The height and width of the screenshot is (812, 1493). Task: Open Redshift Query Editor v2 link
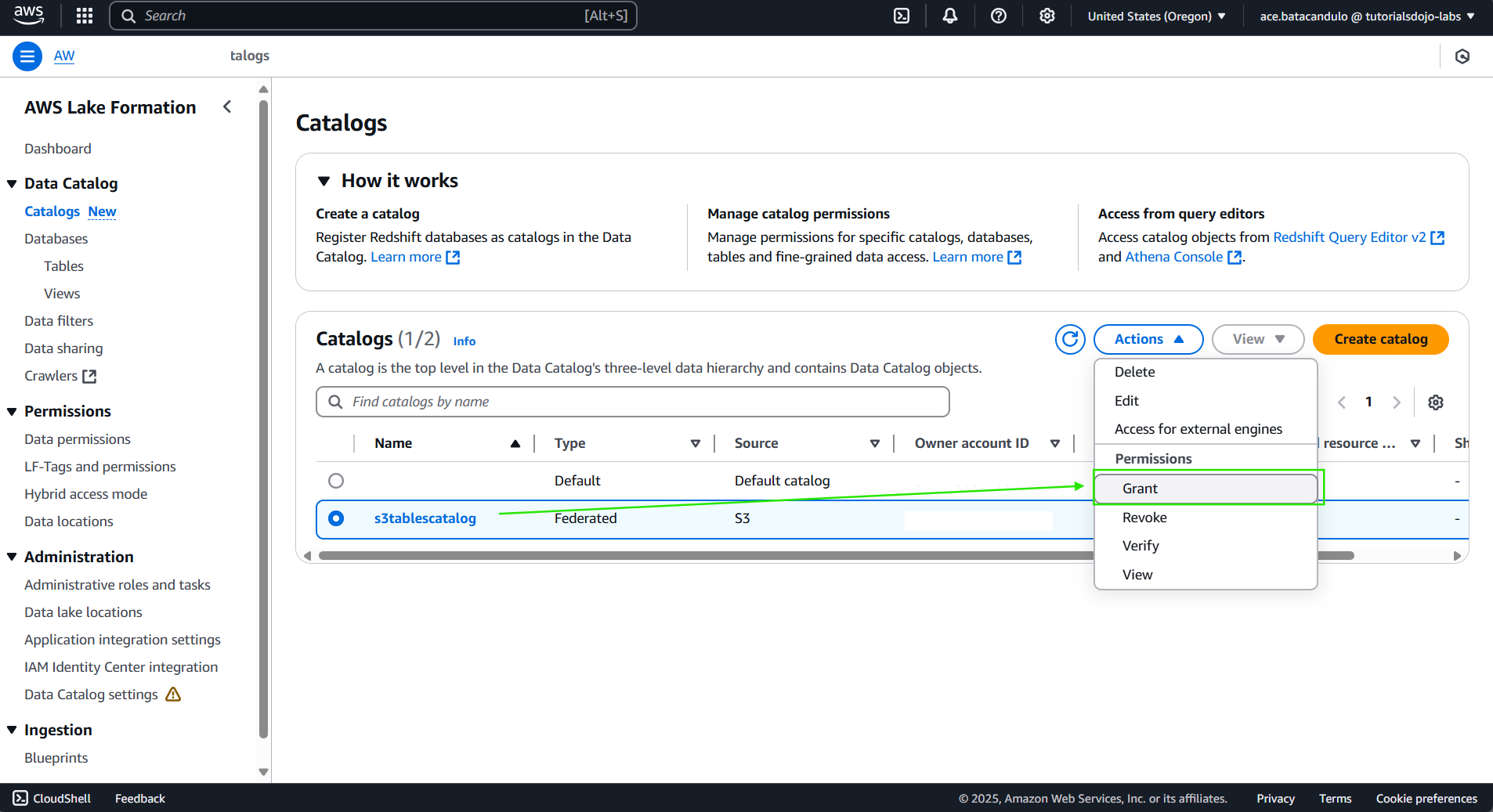(x=1358, y=237)
